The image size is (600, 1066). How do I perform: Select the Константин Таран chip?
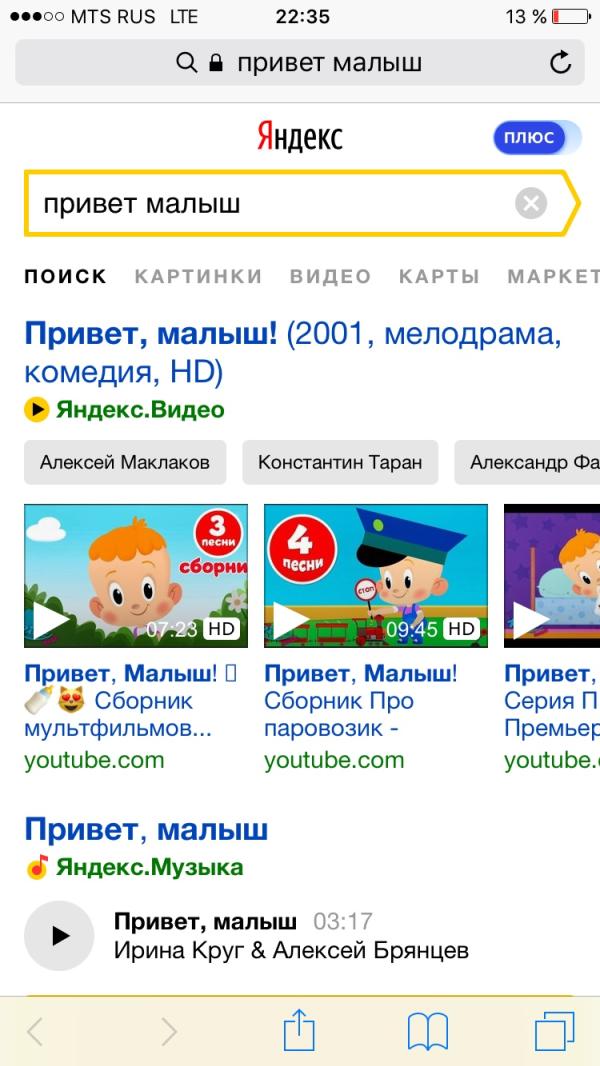340,462
